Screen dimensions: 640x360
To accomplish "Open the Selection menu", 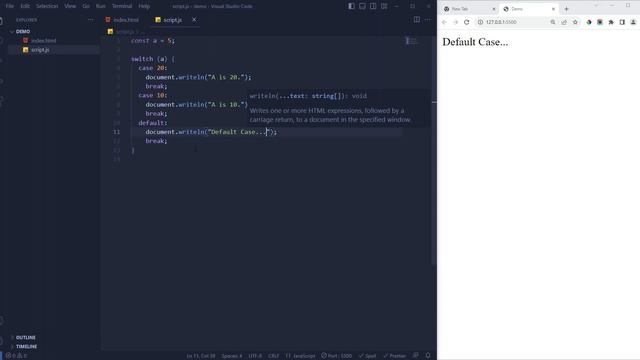I will coord(47,6).
